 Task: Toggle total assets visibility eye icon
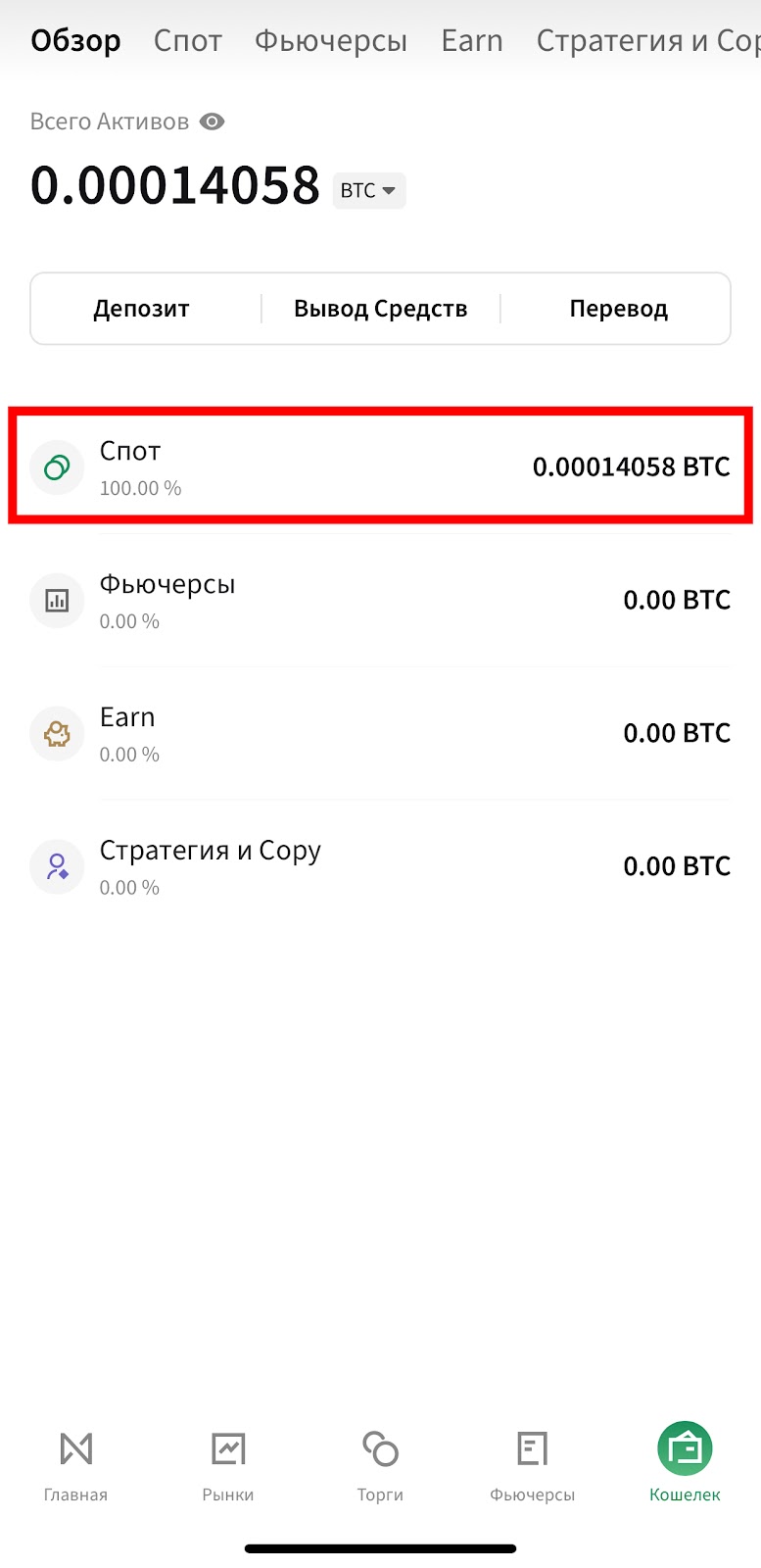point(213,122)
